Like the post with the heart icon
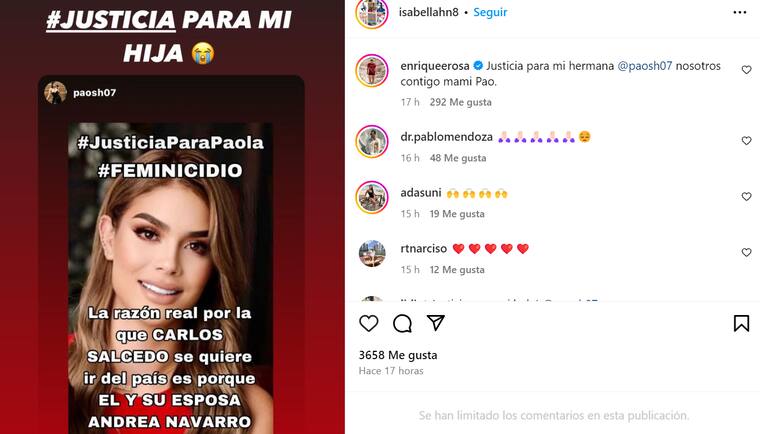The width and height of the screenshot is (760, 434). pos(368,323)
